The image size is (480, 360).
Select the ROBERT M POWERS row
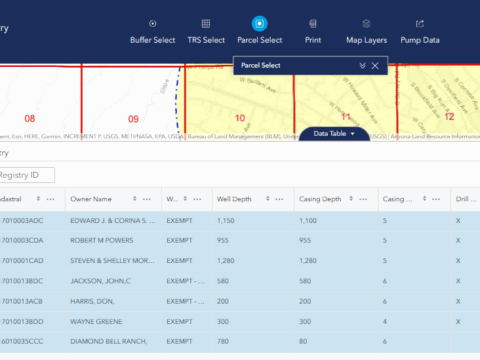(240, 240)
